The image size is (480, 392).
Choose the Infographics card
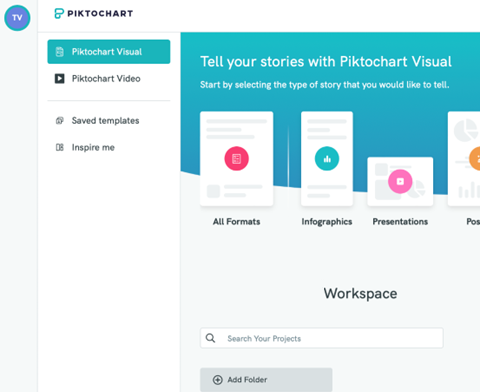point(327,159)
